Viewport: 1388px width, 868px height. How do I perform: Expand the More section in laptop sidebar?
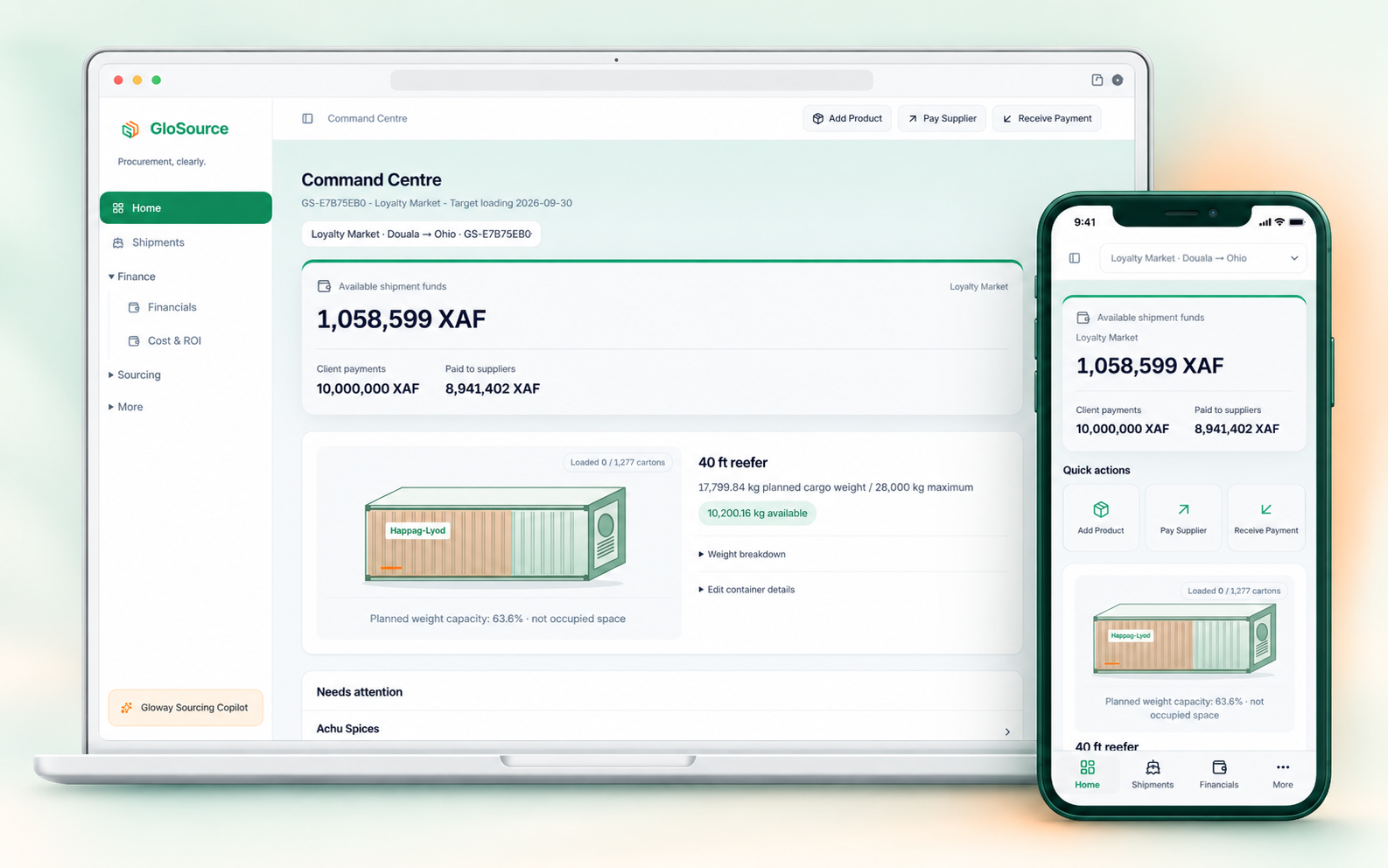126,407
